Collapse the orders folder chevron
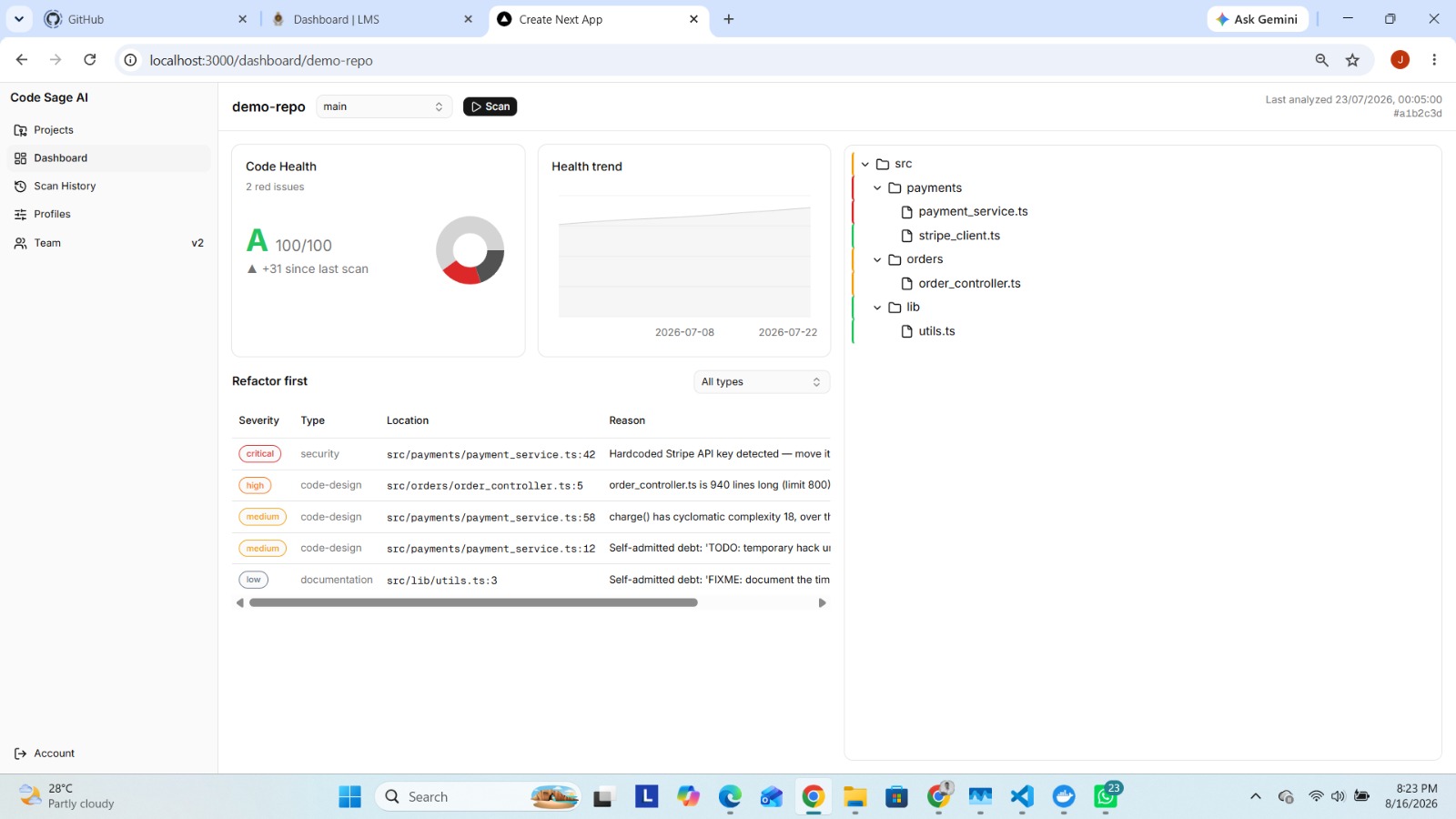 tap(877, 260)
